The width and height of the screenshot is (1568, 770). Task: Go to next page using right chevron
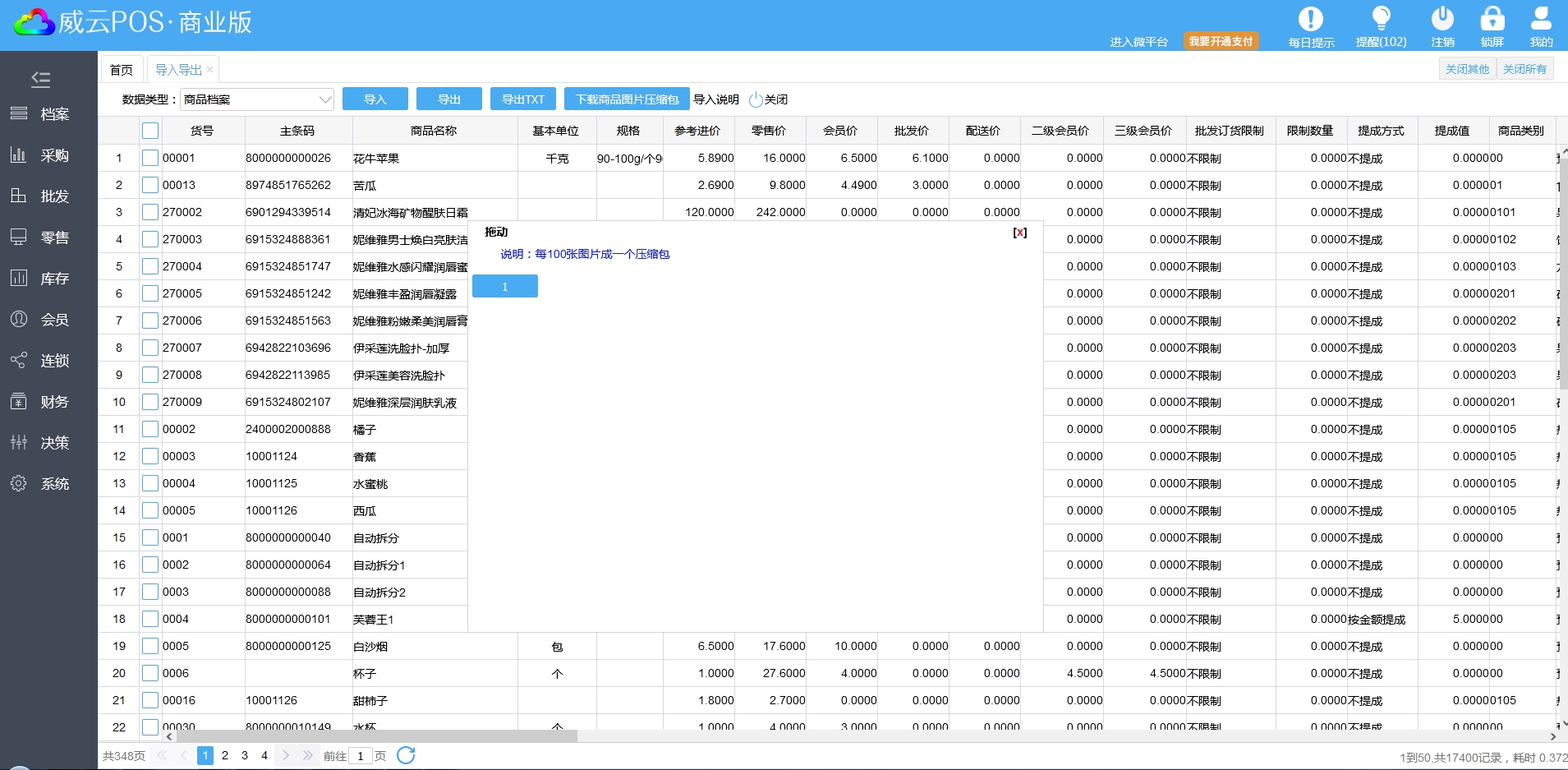(x=285, y=755)
